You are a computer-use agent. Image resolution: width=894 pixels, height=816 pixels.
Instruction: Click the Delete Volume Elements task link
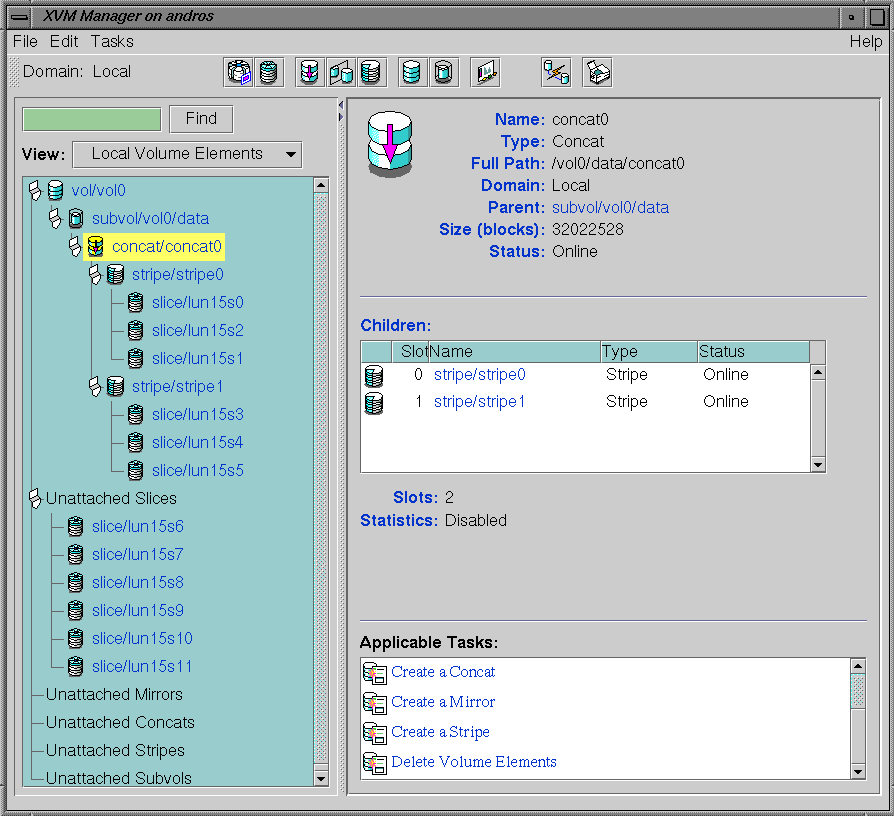pyautogui.click(x=474, y=762)
